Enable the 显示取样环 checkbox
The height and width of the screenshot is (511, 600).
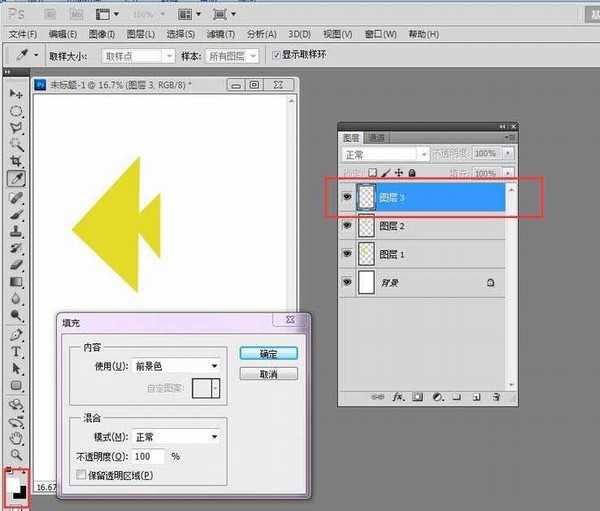(x=275, y=56)
